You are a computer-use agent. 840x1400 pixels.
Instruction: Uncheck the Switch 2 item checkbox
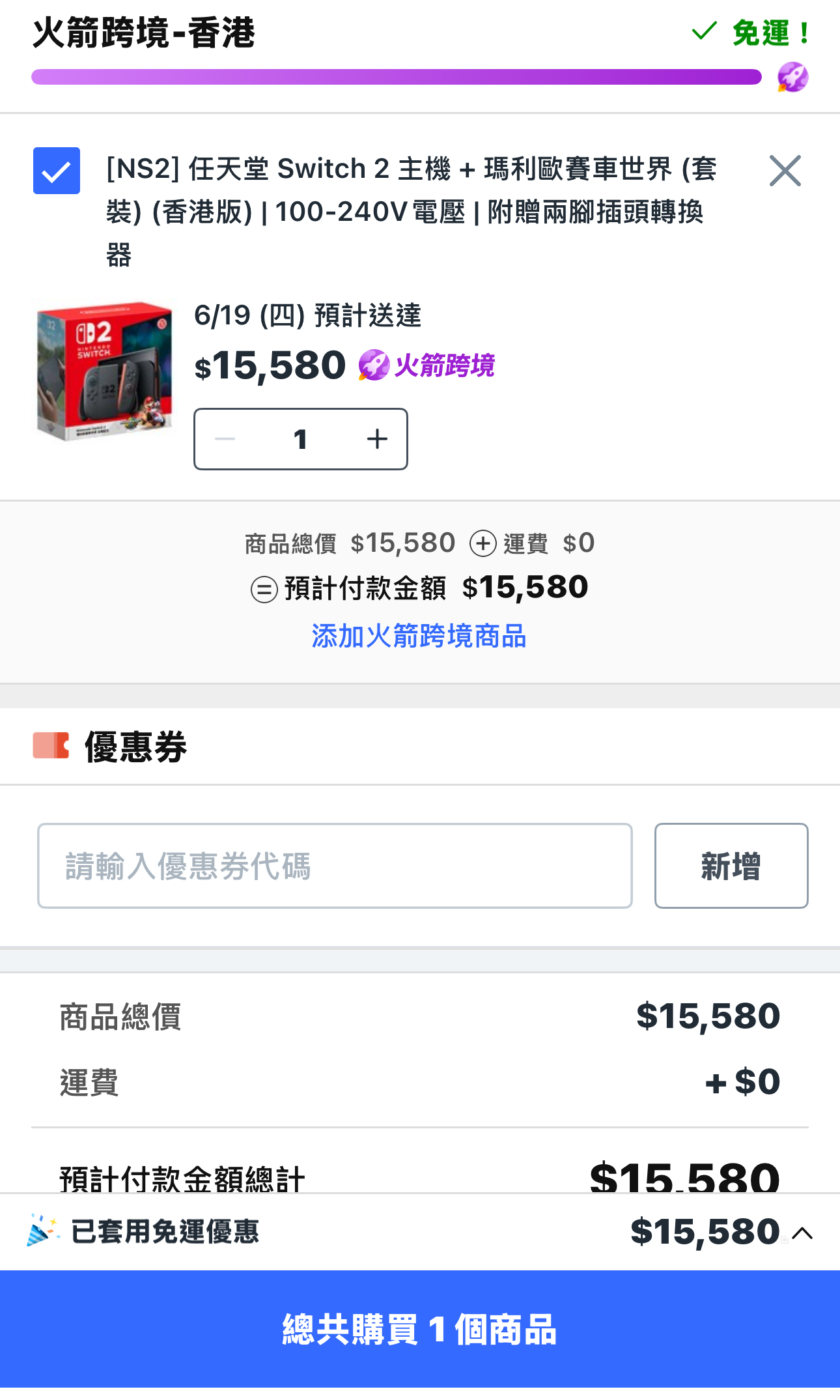coord(57,171)
